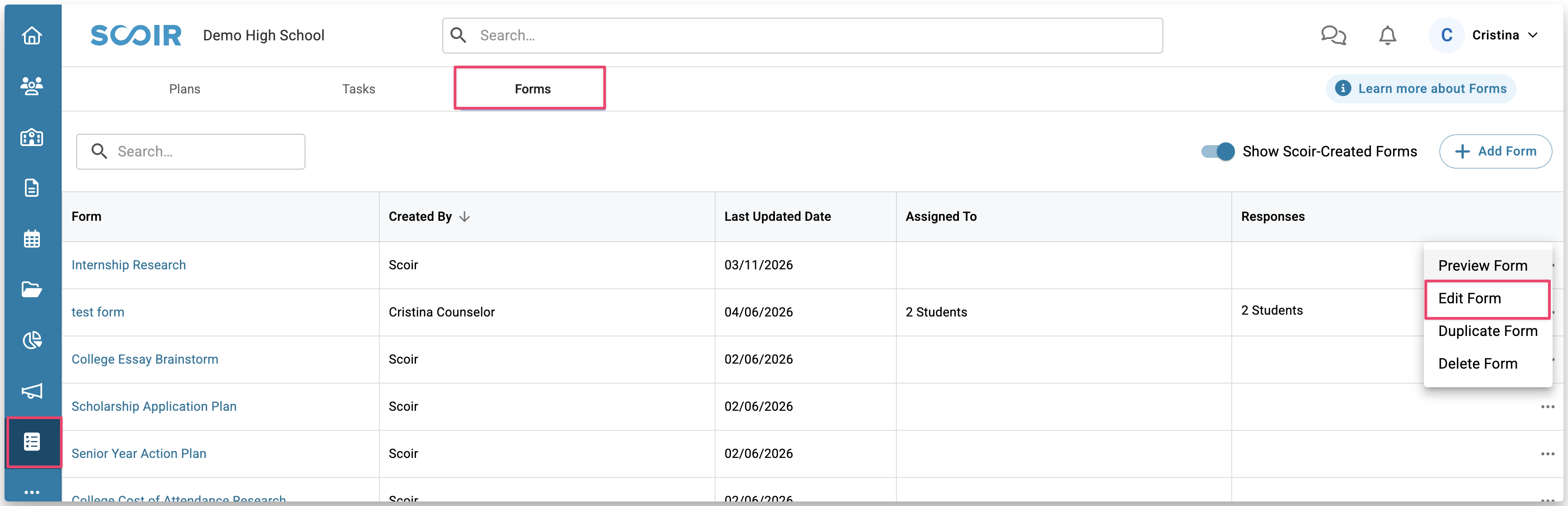Select Edit Form from context menu
This screenshot has width=1568, height=506.
tap(1469, 298)
